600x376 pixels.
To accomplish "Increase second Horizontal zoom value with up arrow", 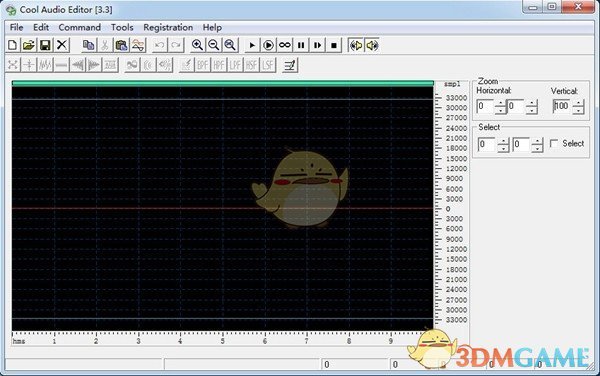I will [x=532, y=103].
